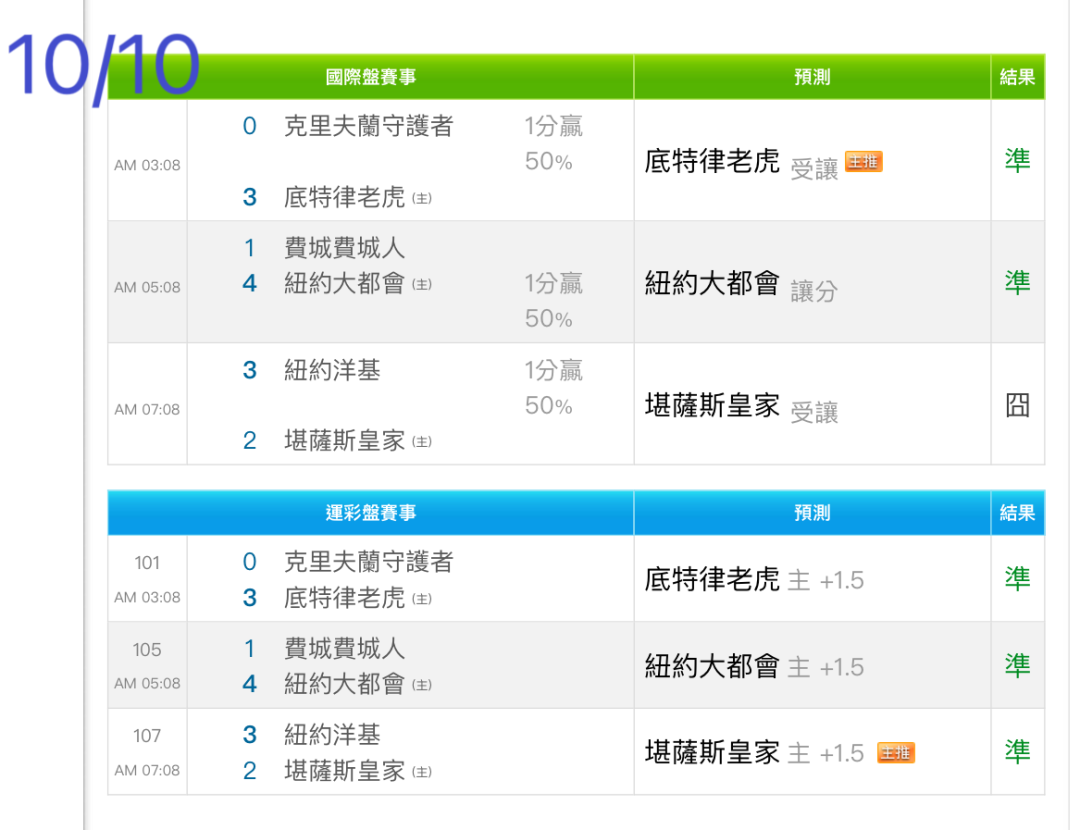Screen dimensions: 1080x830
Task: Click the 主 +1.5 spread after predicted 紐約大都會
Action: (x=825, y=667)
